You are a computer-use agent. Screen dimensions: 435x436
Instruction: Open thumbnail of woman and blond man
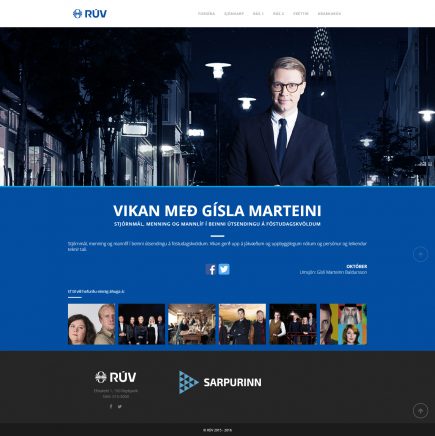[91, 324]
